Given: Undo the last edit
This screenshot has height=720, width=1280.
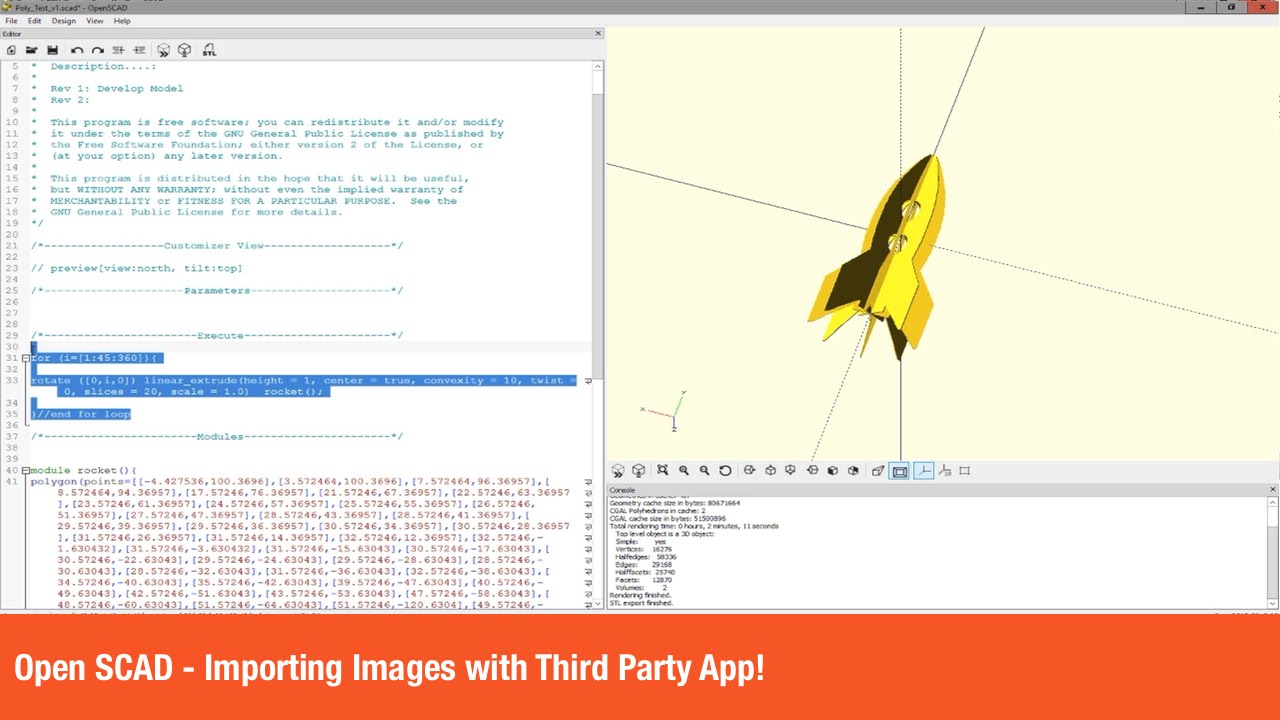Looking at the screenshot, I should pos(77,50).
